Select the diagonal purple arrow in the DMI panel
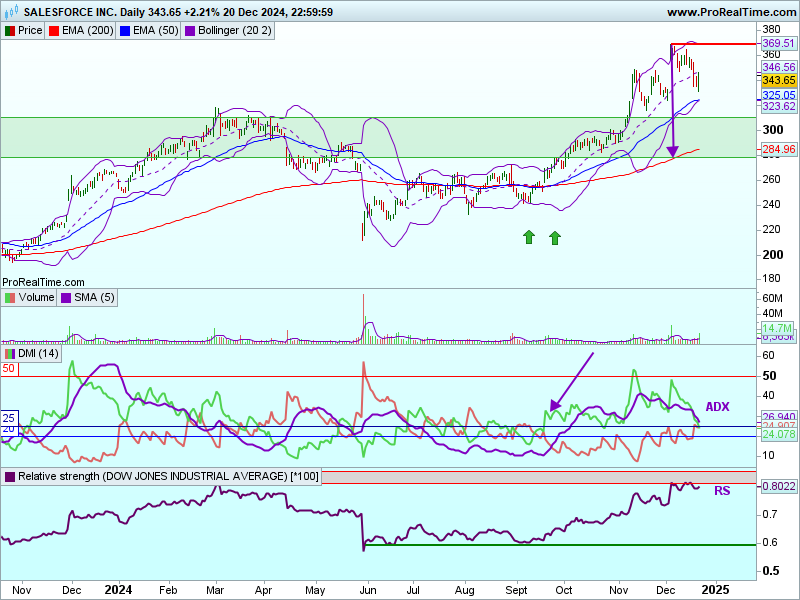 pos(571,381)
